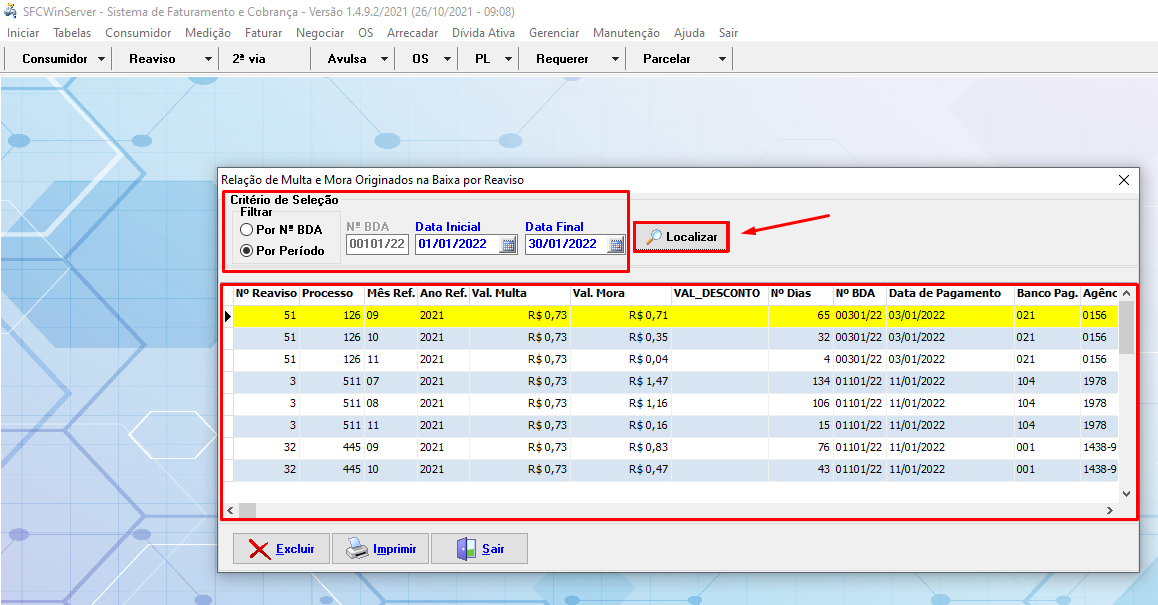Open the Data Inicial calendar picker
This screenshot has width=1158, height=605.
coord(508,244)
